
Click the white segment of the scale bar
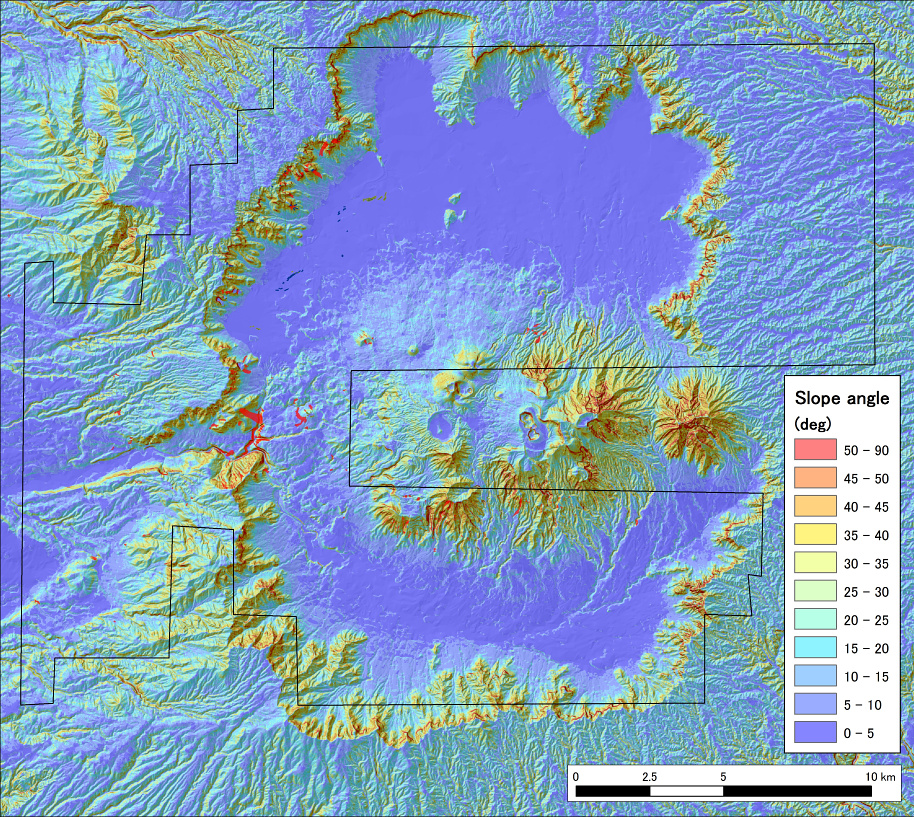point(686,791)
